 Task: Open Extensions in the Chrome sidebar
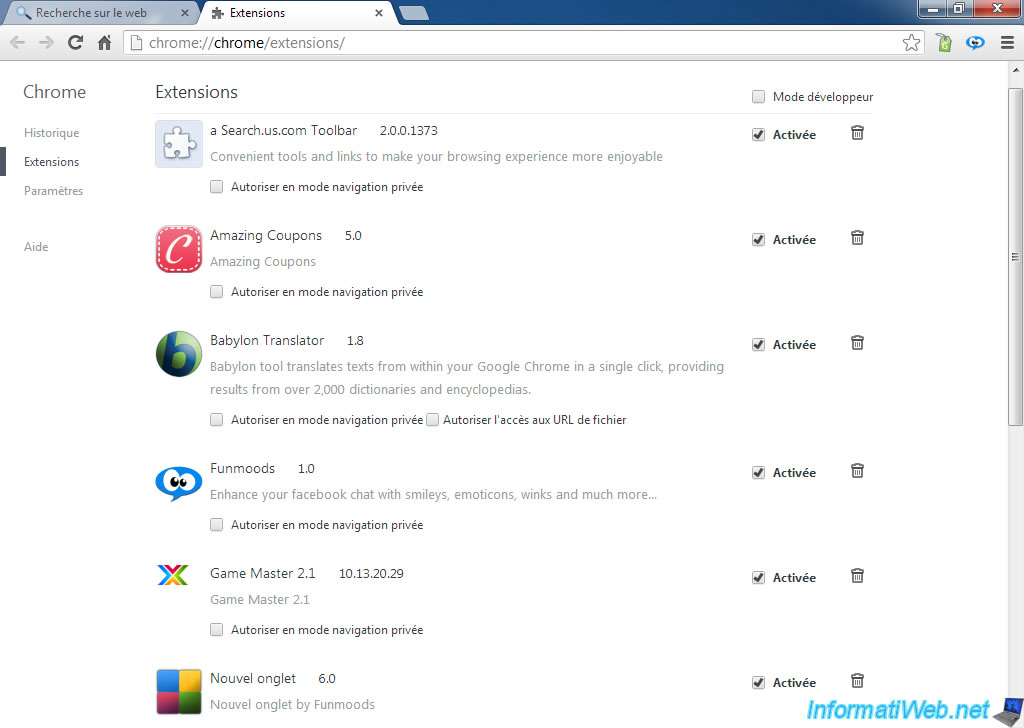52,162
